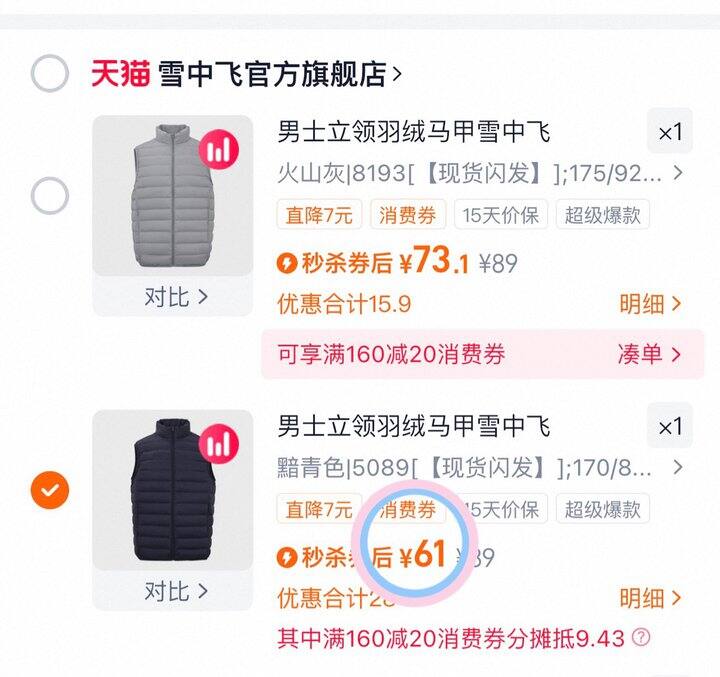
Task: Open 明细 discount details for navy vest
Action: (x=649, y=598)
